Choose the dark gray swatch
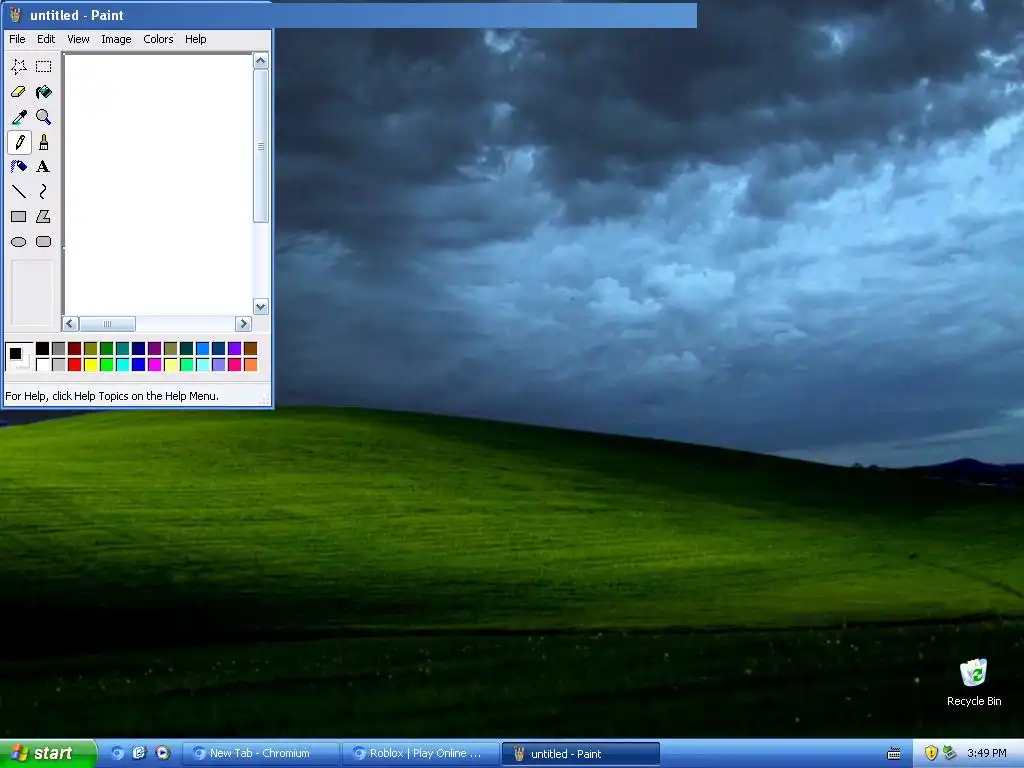 [x=58, y=348]
